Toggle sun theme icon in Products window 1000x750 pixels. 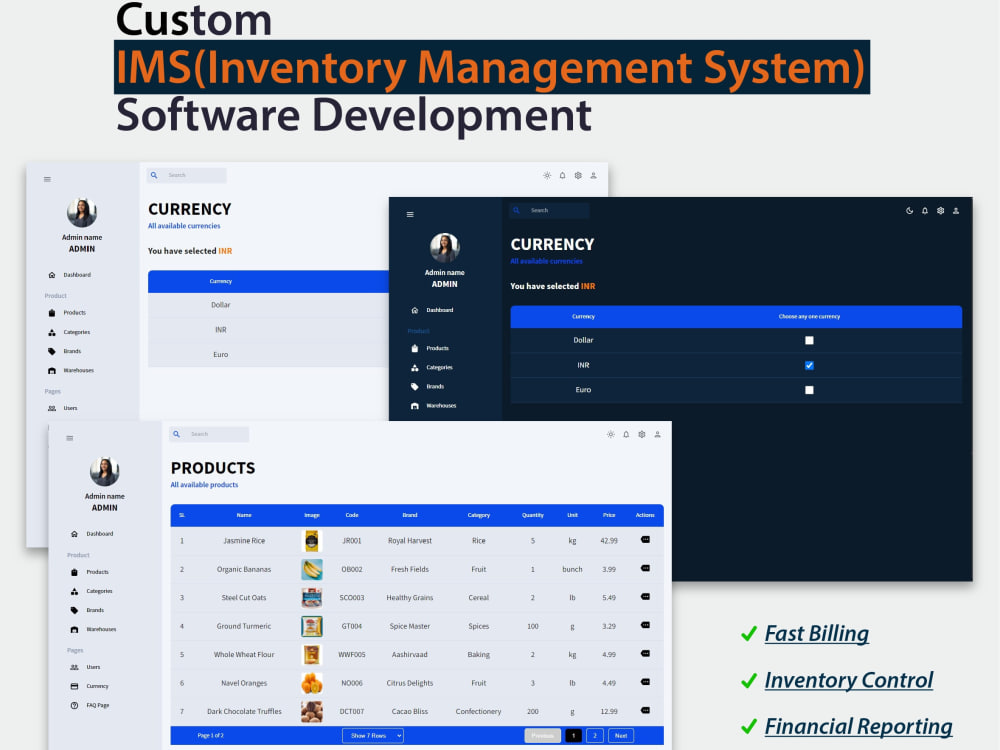coord(610,434)
